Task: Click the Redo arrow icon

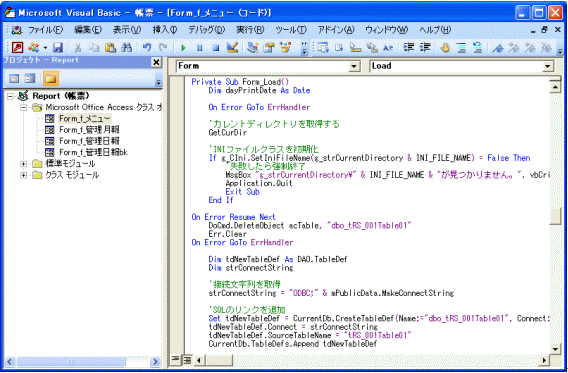Action: pos(163,47)
